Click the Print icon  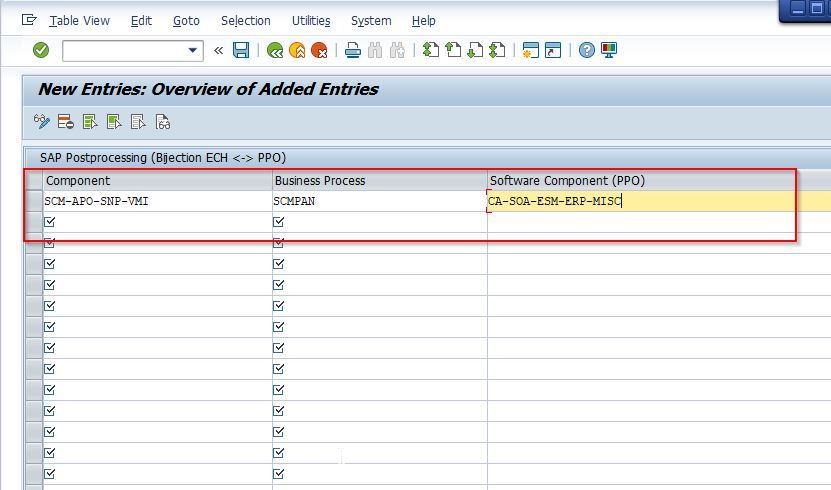(353, 50)
